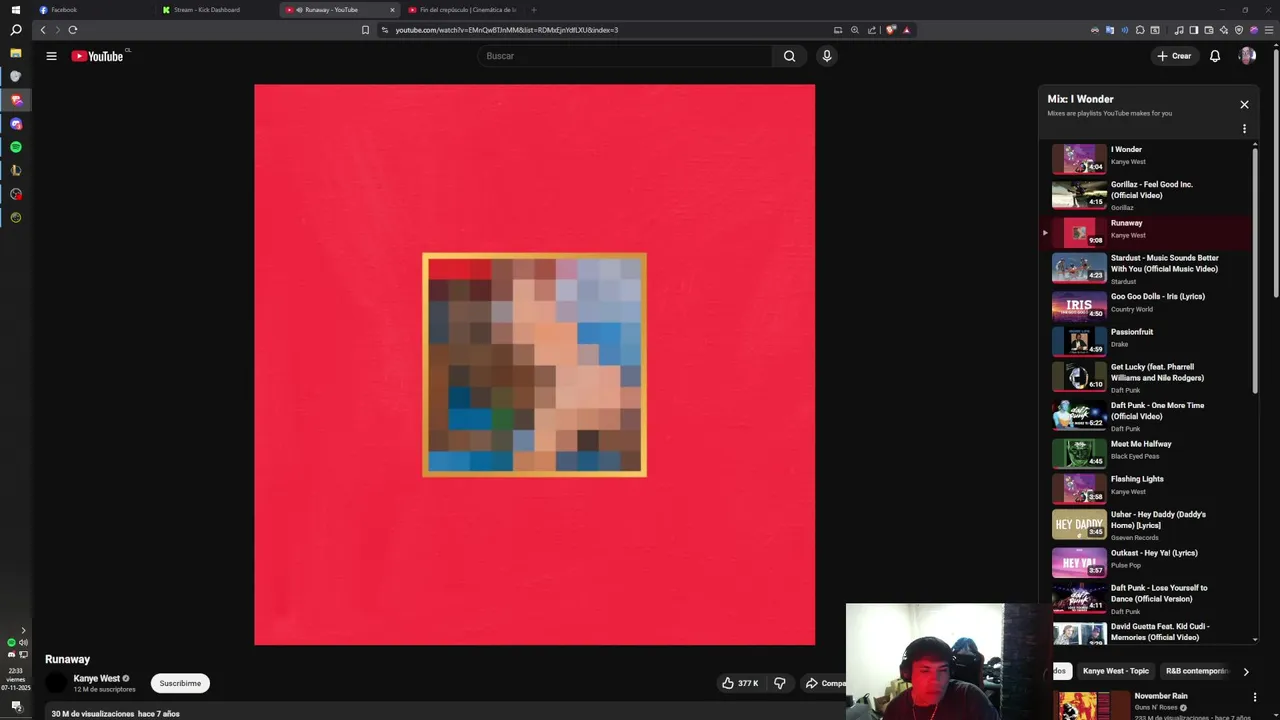Open the Brave Wallet icon
The height and width of the screenshot is (720, 1280).
[1209, 30]
